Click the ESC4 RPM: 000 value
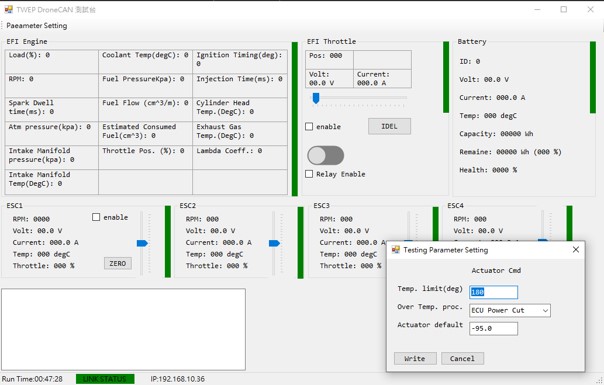 pyautogui.click(x=470, y=219)
